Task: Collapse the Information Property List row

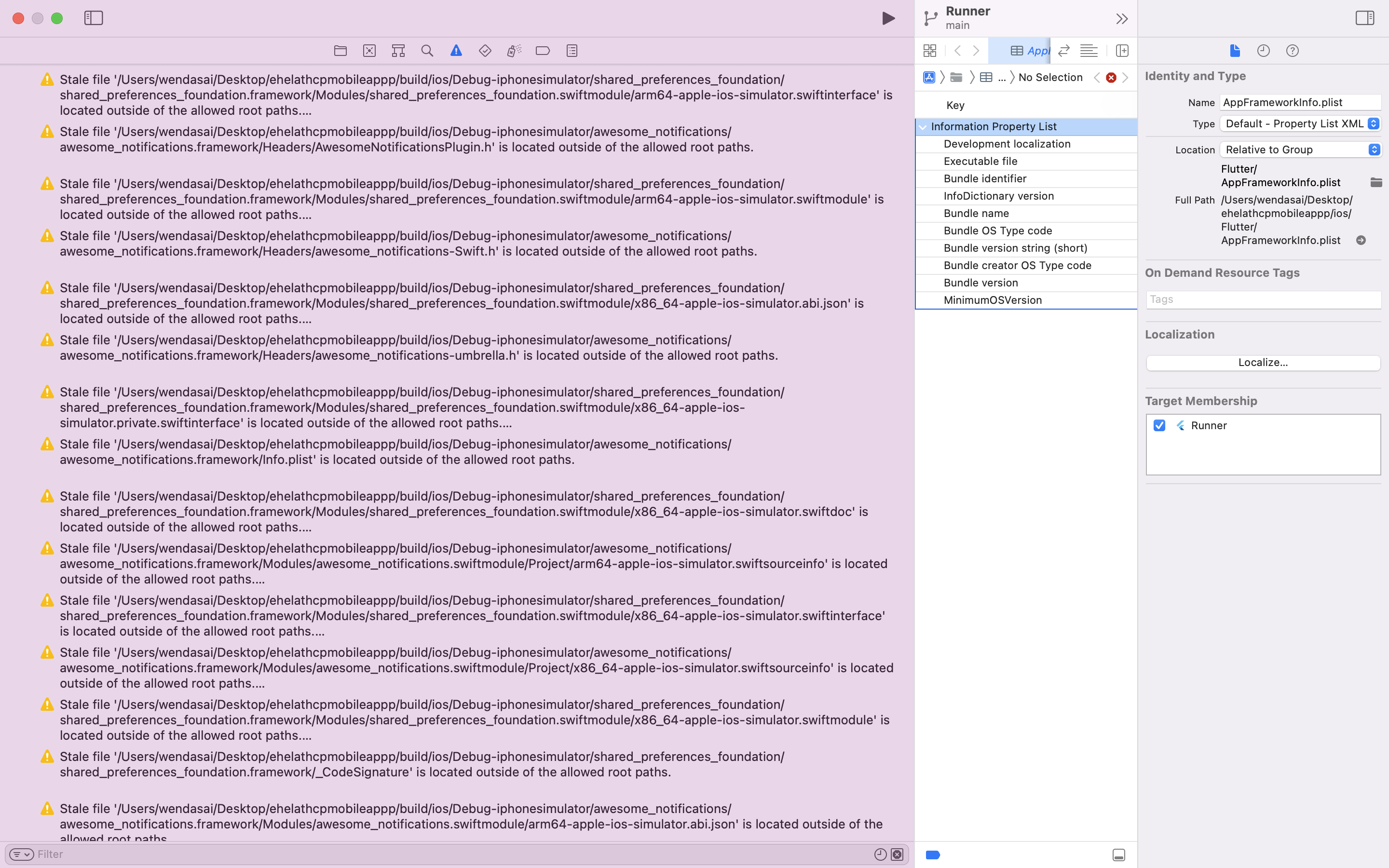Action: click(923, 126)
